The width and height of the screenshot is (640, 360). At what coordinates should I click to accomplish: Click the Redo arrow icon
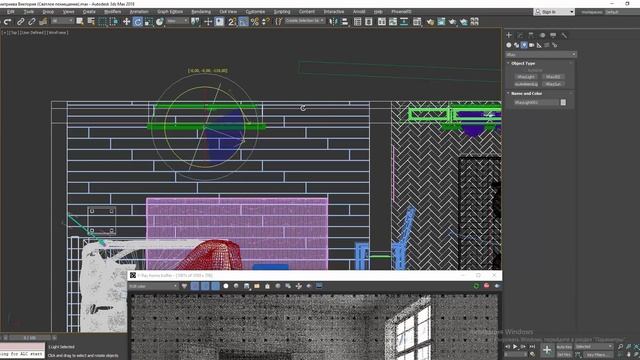click(7, 21)
